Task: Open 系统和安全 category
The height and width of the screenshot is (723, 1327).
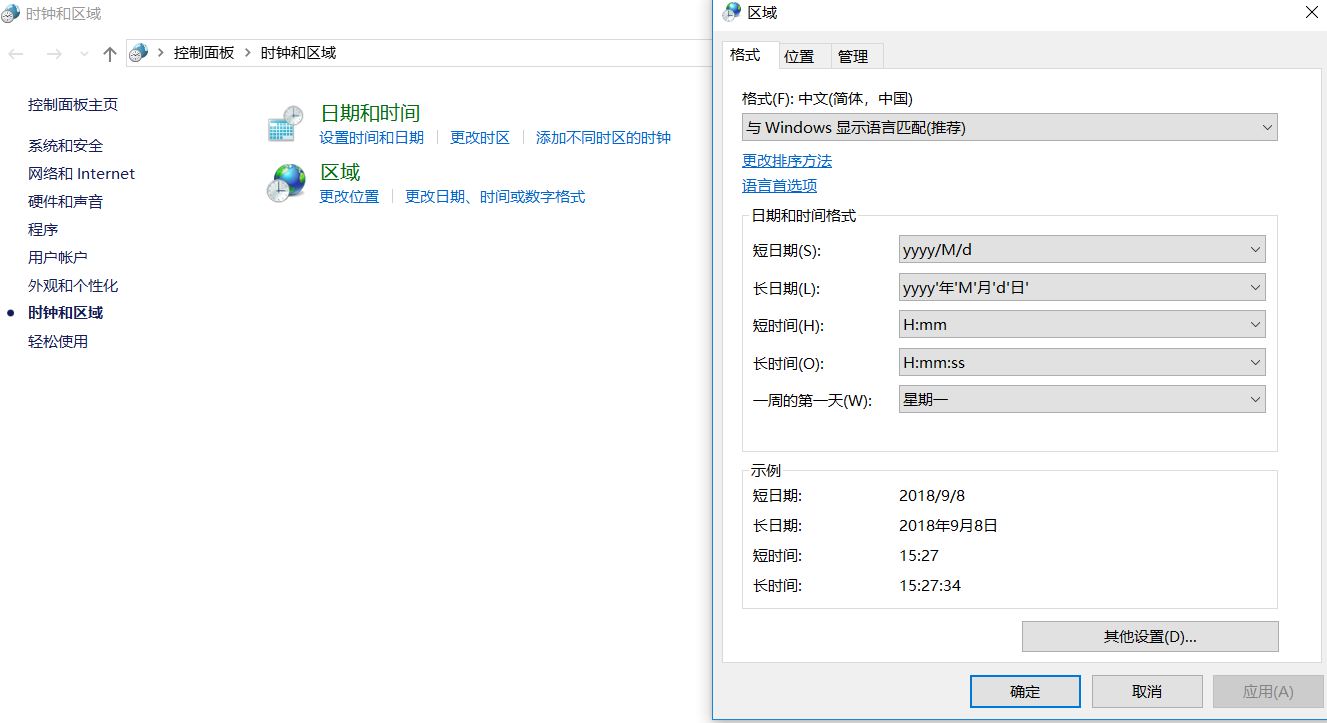Action: [x=65, y=146]
